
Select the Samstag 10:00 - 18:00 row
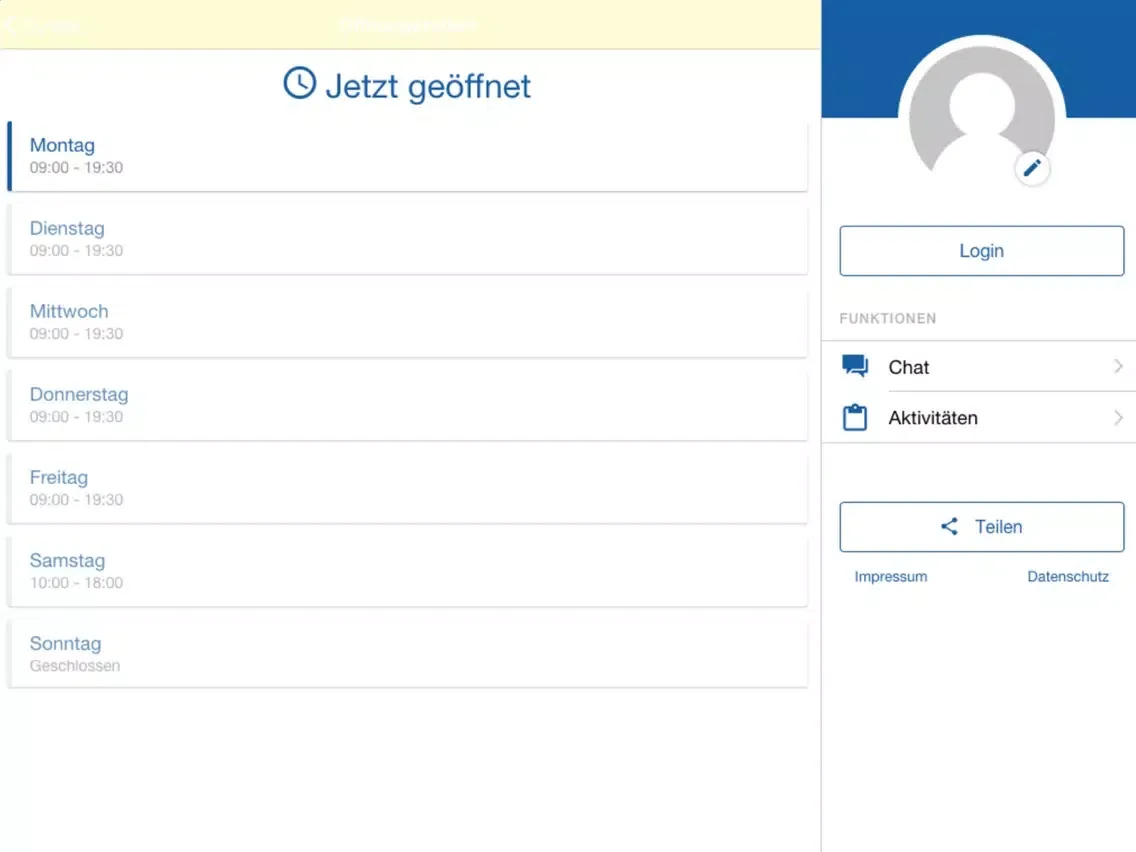(407, 571)
